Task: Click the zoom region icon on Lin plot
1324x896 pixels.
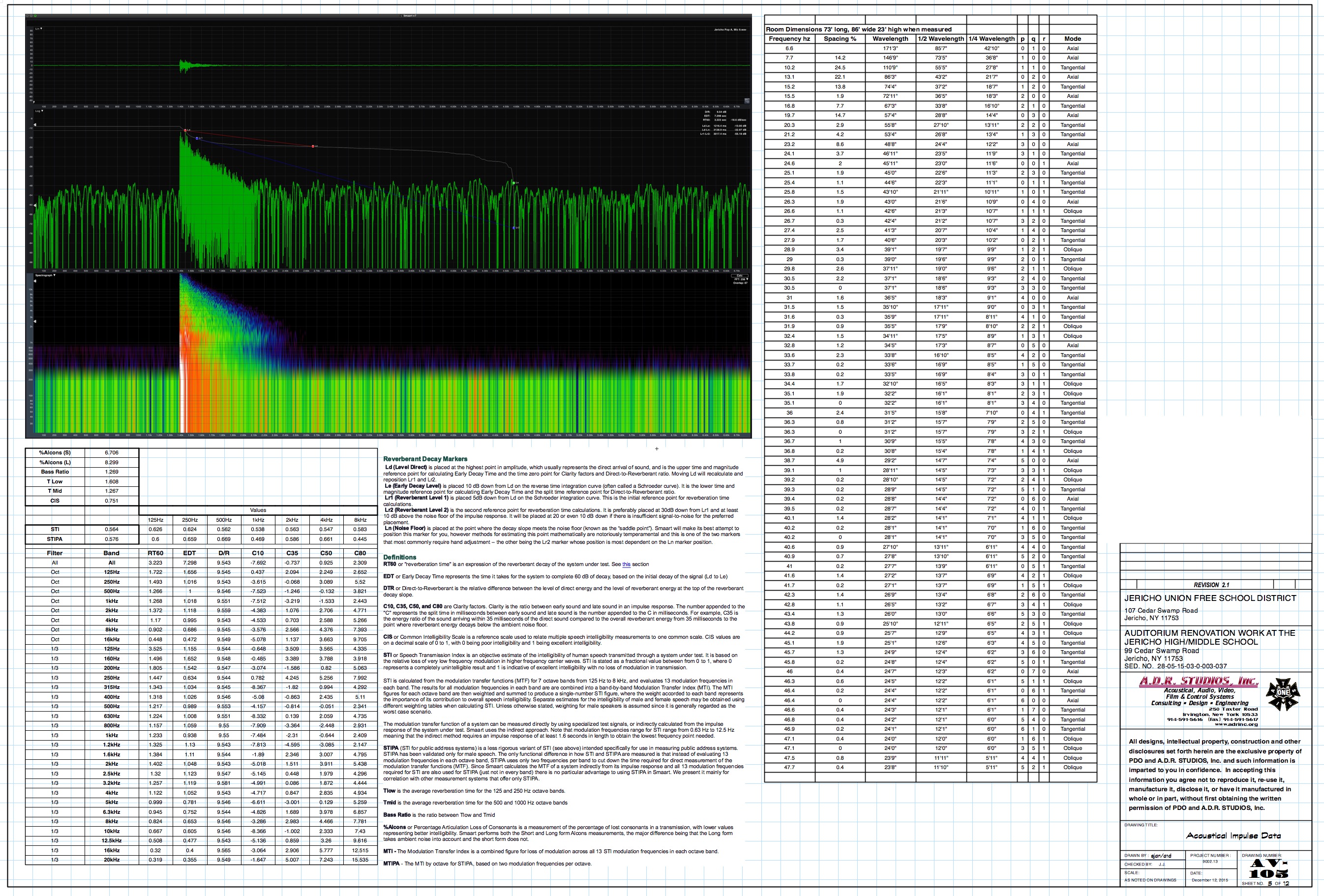Action: tap(747, 100)
